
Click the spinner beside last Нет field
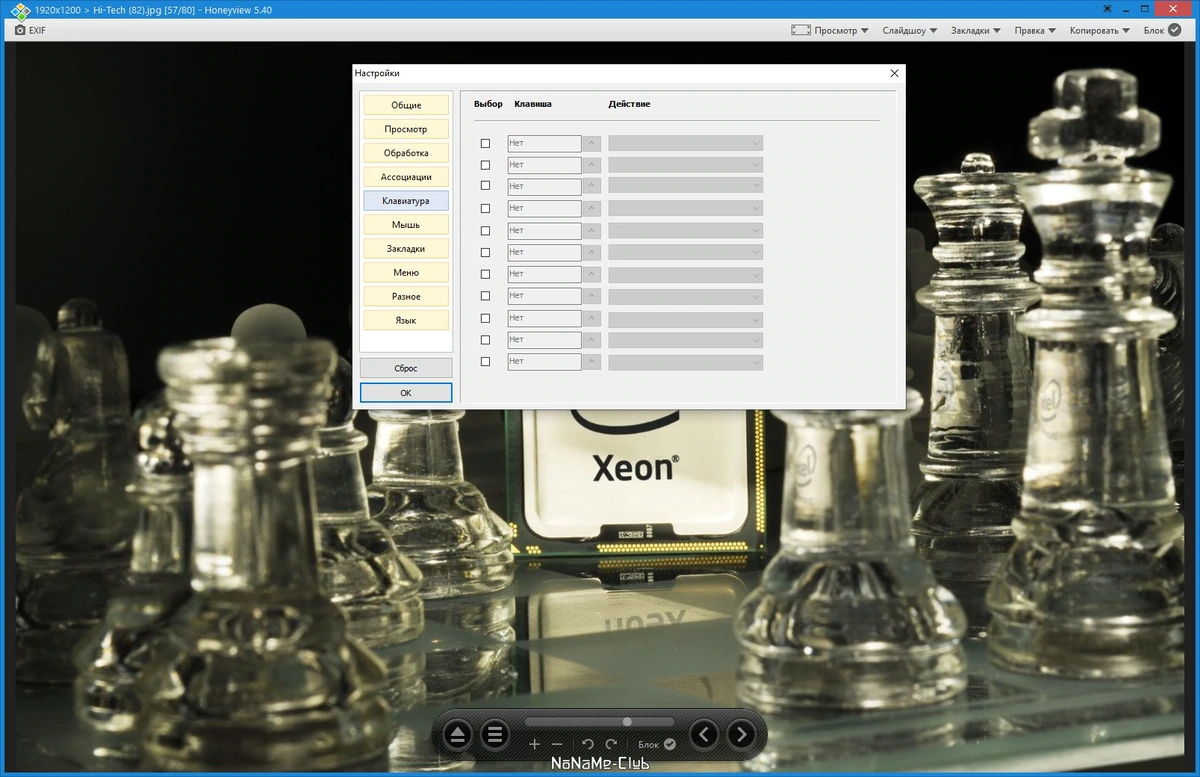591,361
